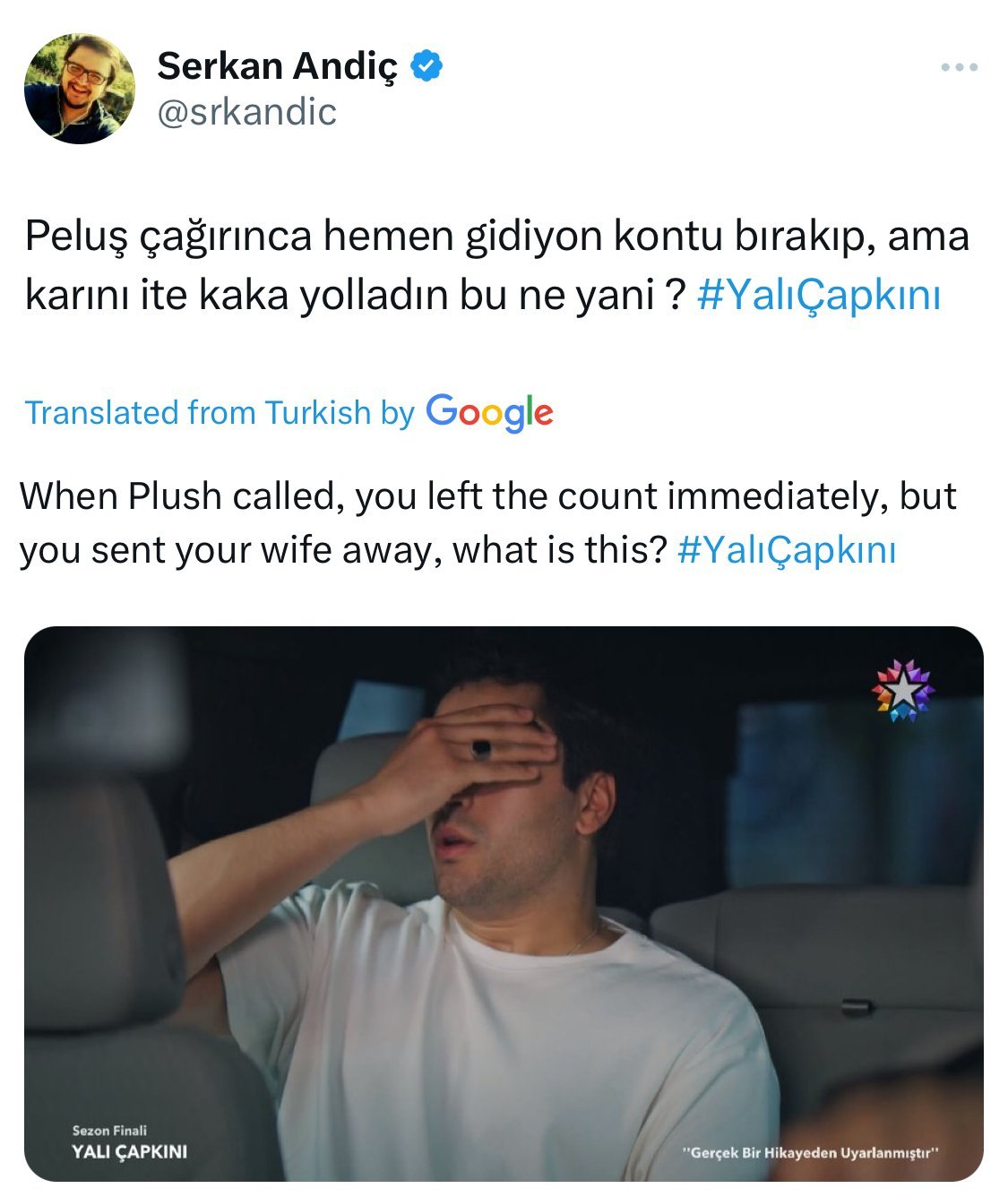The height and width of the screenshot is (1197, 1008).
Task: Click the Star TV logo in image
Action: click(903, 691)
